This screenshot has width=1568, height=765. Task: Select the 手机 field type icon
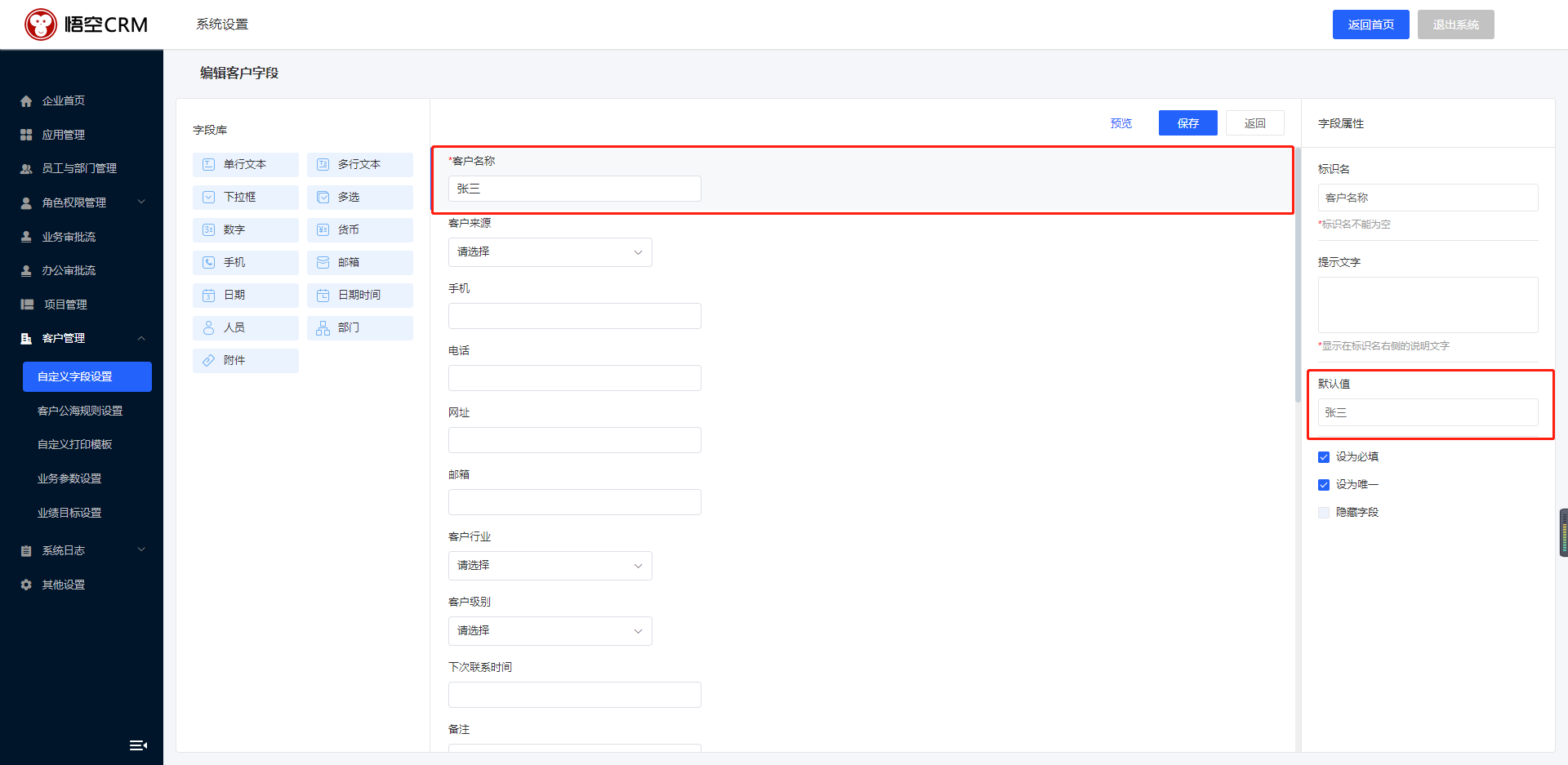[x=208, y=262]
